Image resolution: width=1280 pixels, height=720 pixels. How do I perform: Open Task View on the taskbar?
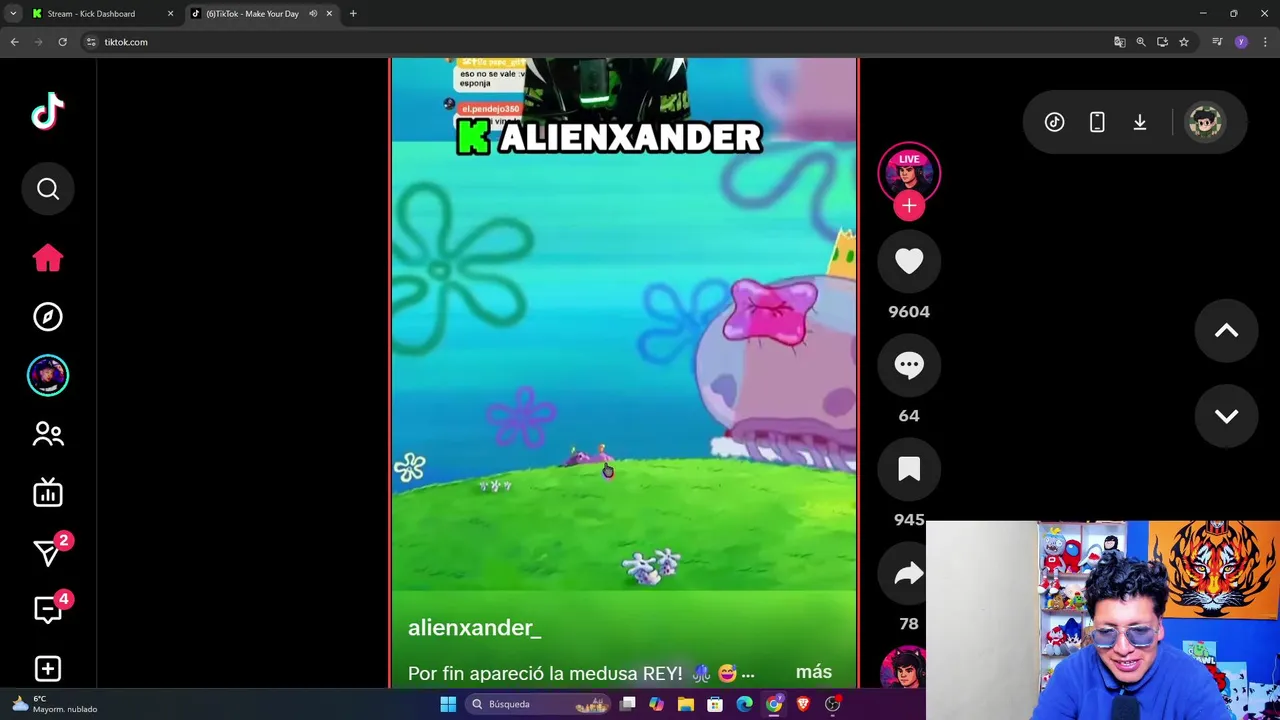[x=627, y=704]
